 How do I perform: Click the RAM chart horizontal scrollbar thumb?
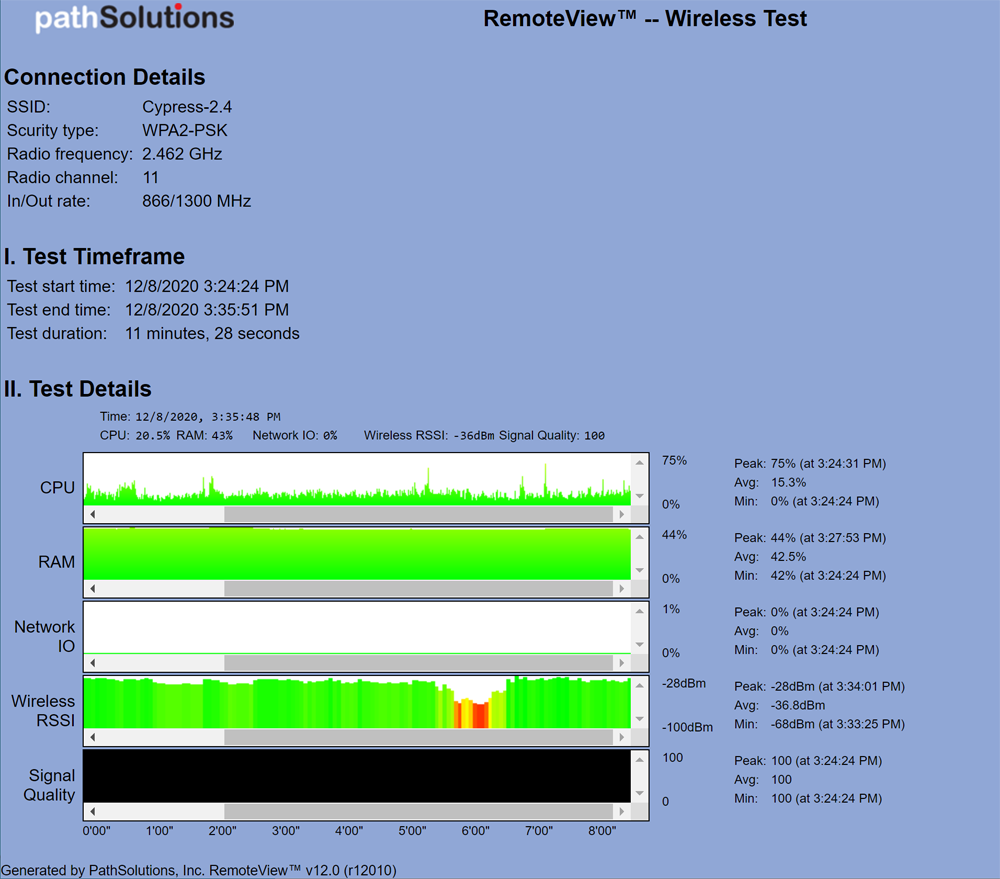point(418,589)
